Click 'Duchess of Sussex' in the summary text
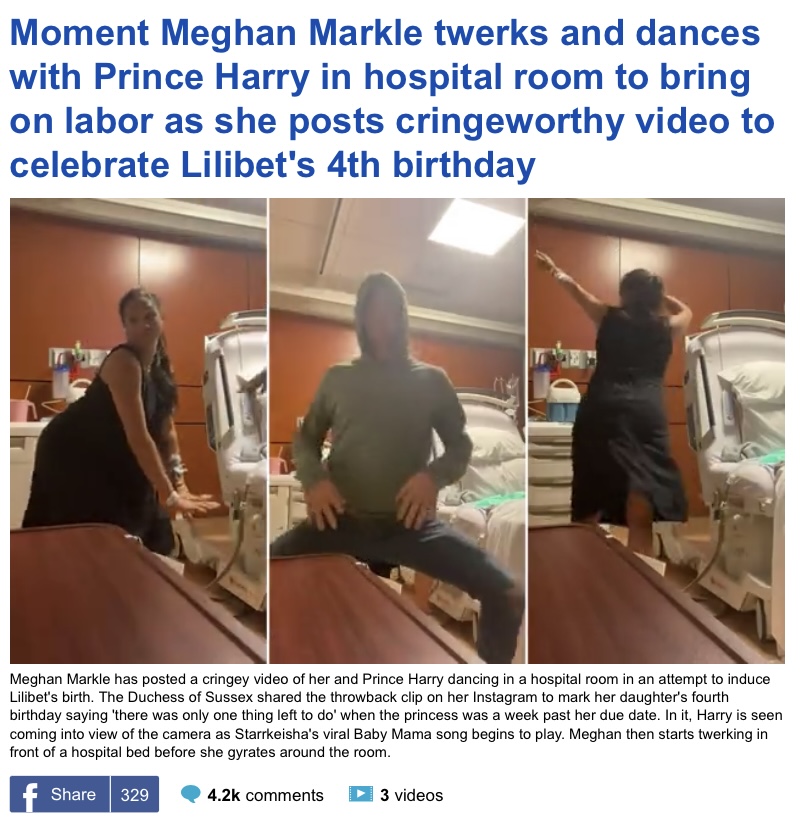This screenshot has width=800, height=825. 192,697
